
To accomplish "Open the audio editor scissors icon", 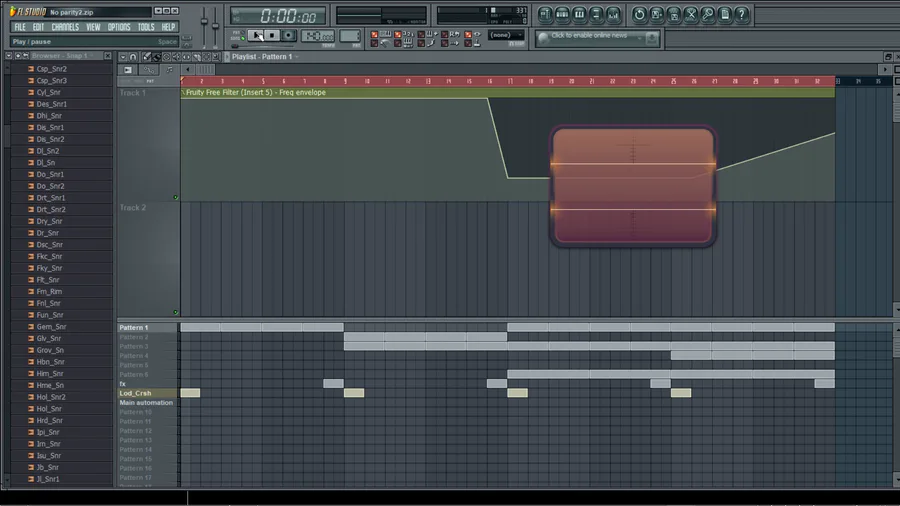I will 691,14.
